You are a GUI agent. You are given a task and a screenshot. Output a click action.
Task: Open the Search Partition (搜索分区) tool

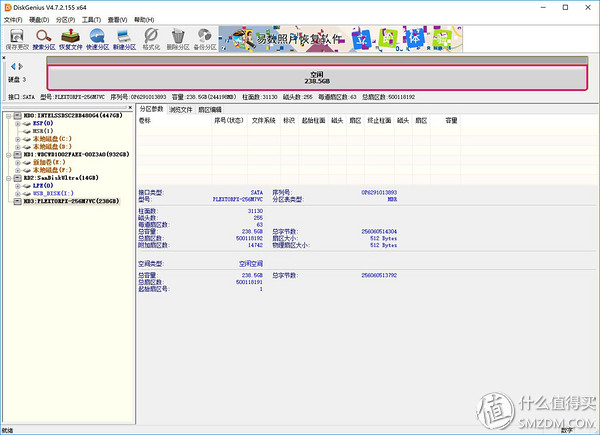click(x=44, y=39)
